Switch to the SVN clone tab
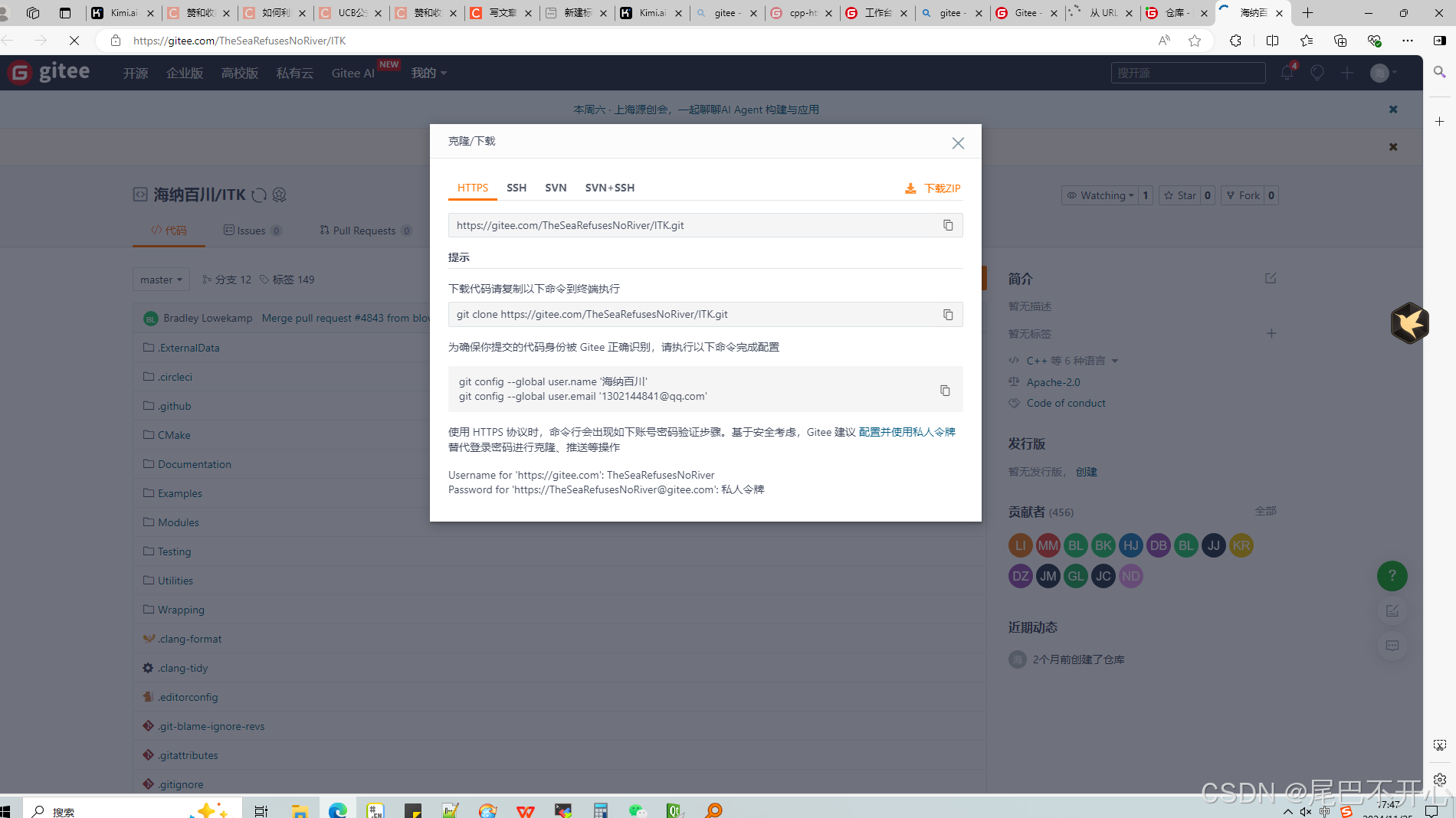The width and height of the screenshot is (1456, 818). [556, 188]
